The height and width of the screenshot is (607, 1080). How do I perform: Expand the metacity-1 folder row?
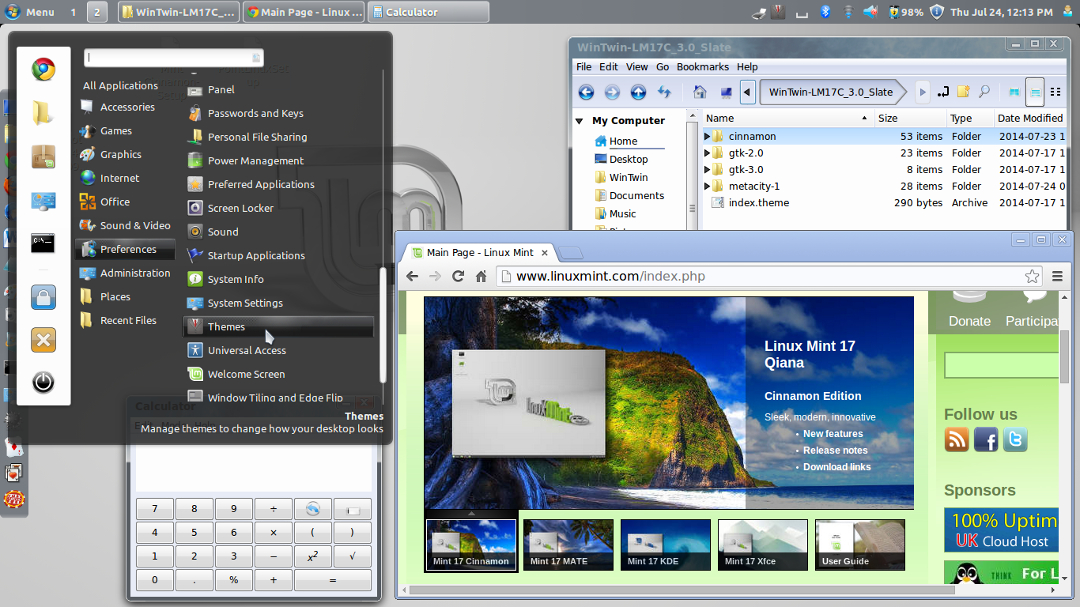tap(707, 186)
